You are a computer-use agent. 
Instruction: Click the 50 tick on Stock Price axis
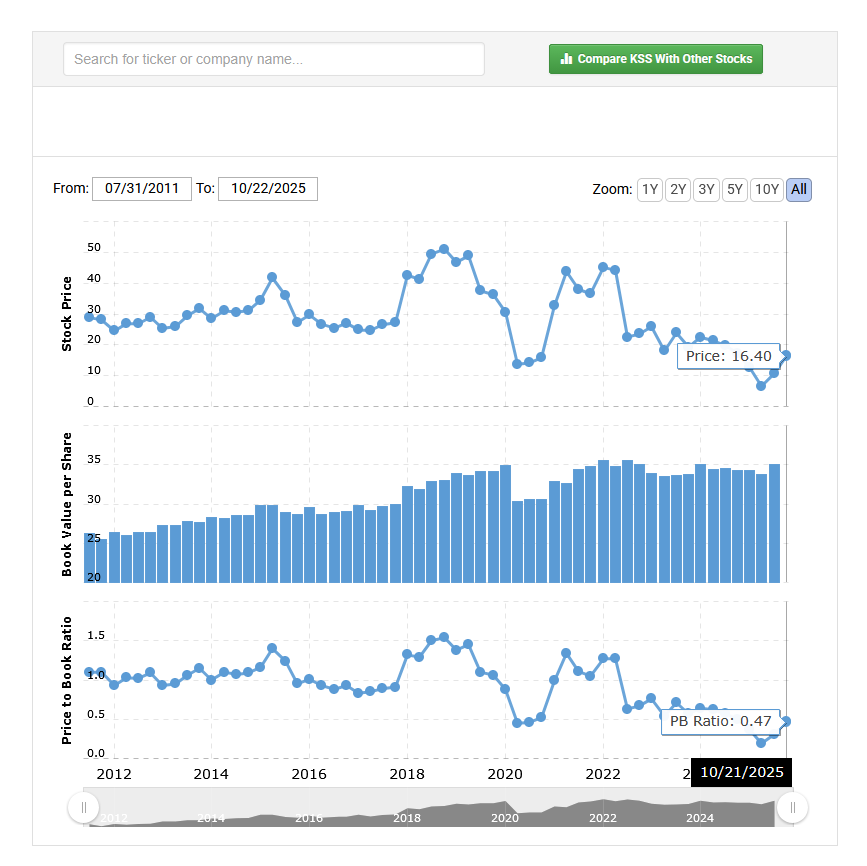coord(94,247)
